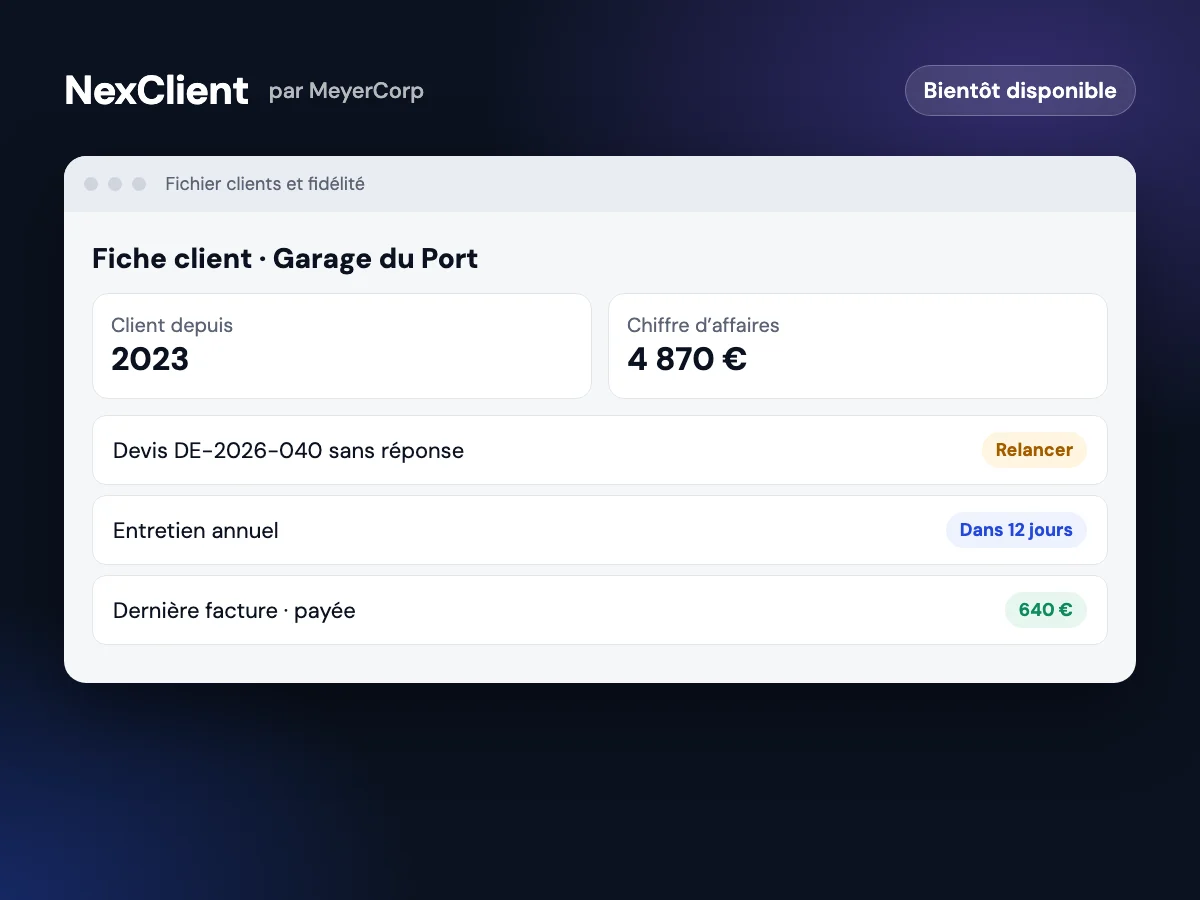Click the 2023 value

(150, 359)
